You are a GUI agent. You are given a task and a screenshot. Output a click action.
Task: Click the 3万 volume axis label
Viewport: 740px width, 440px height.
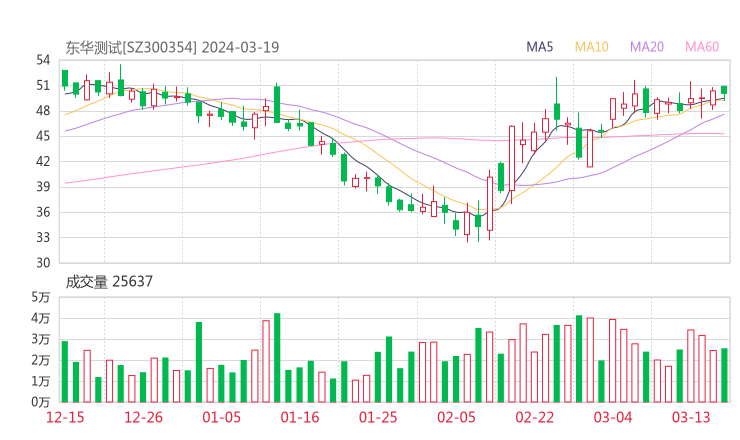pos(41,339)
